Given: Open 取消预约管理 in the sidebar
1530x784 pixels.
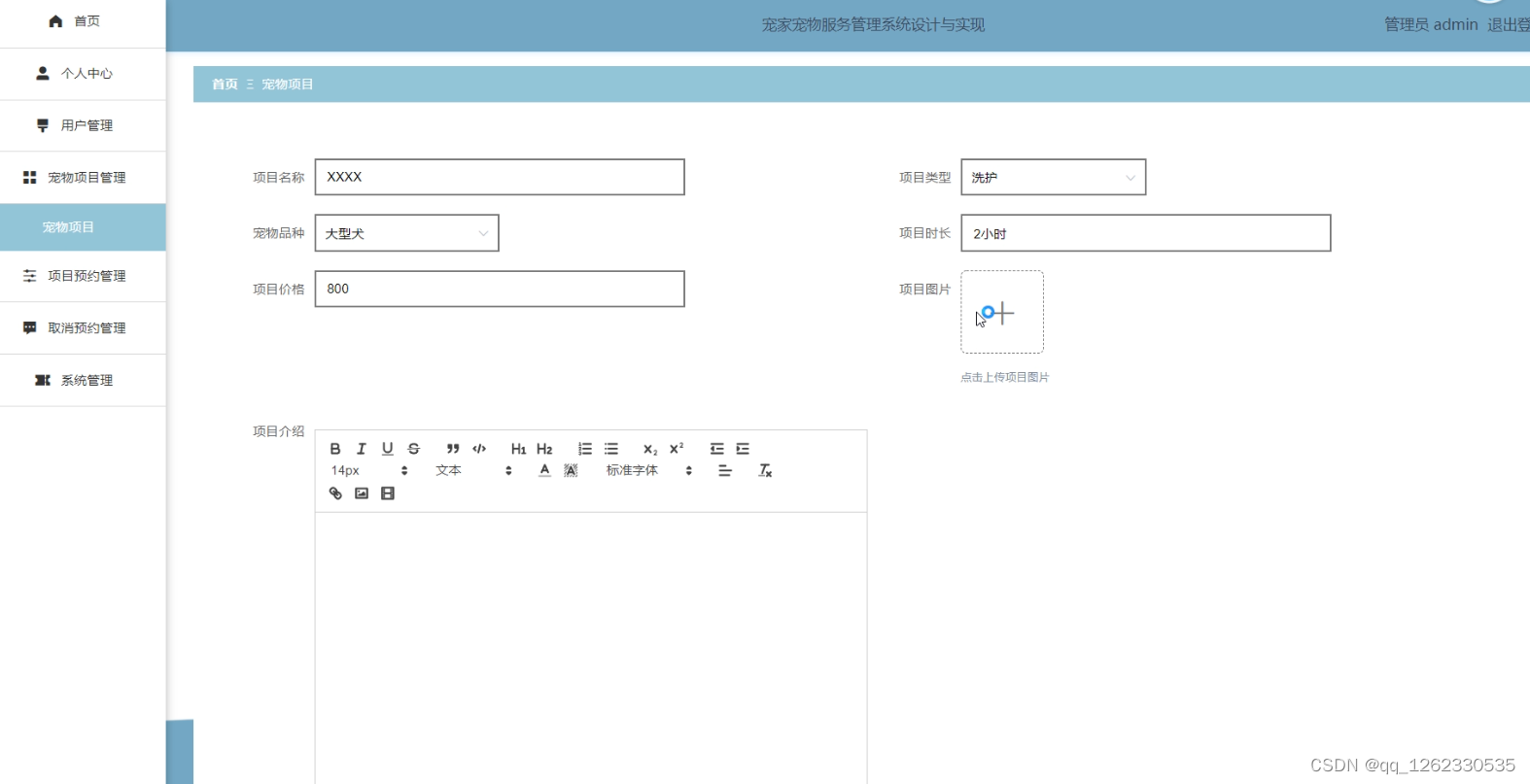Looking at the screenshot, I should point(83,328).
